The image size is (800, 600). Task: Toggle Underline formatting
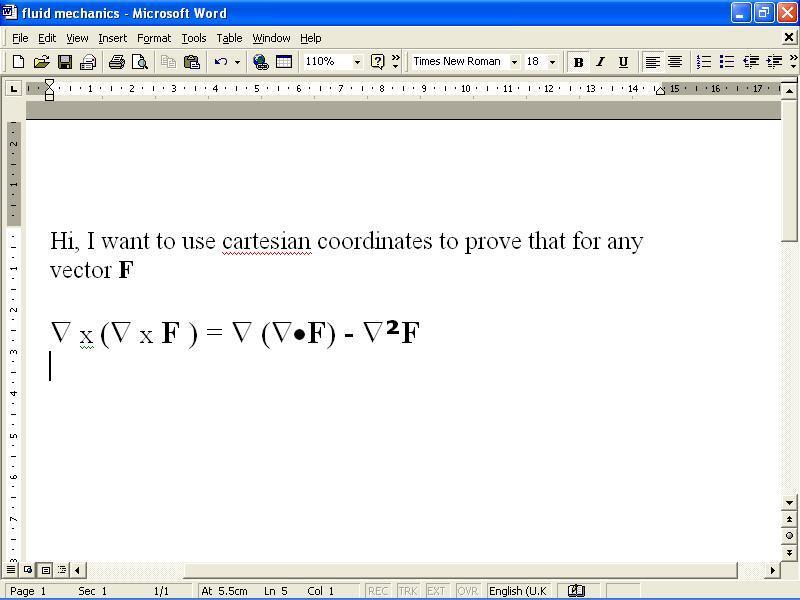point(623,62)
